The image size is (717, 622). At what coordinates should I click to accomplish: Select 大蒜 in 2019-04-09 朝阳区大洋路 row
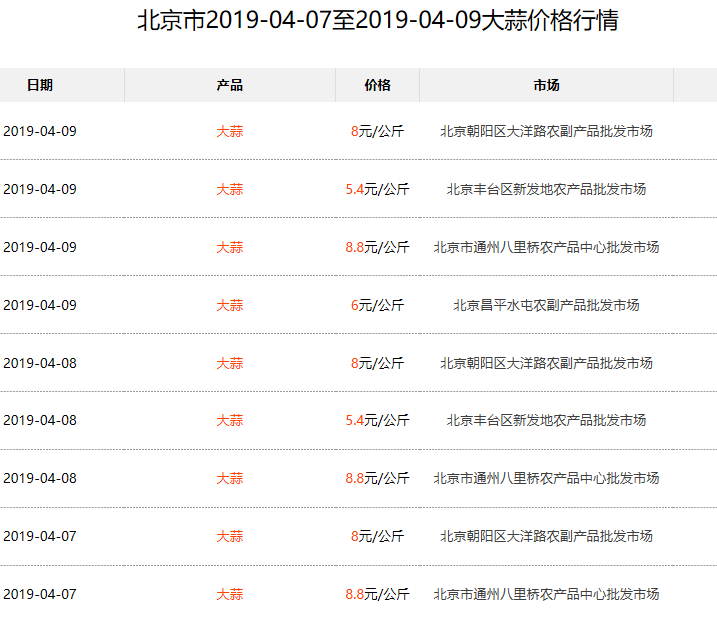coord(229,131)
